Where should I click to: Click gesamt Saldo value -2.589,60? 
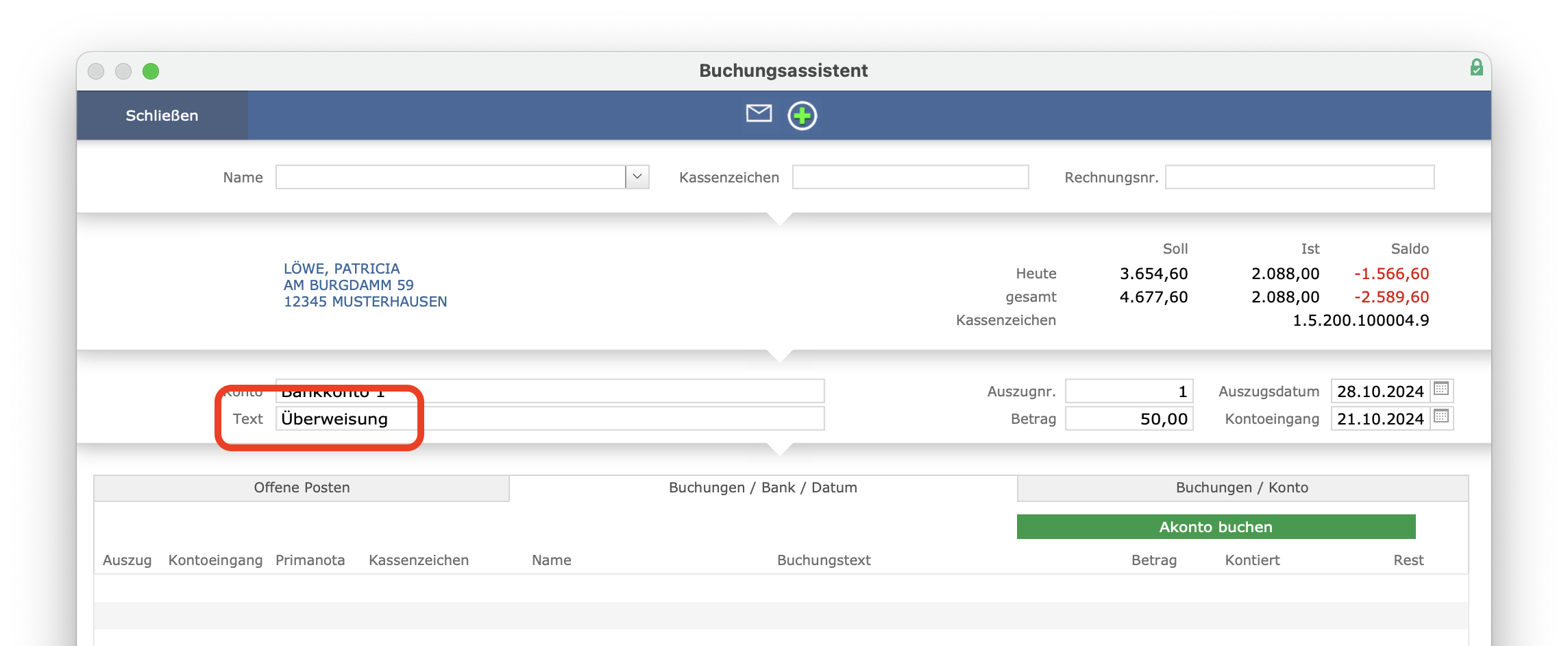1391,297
